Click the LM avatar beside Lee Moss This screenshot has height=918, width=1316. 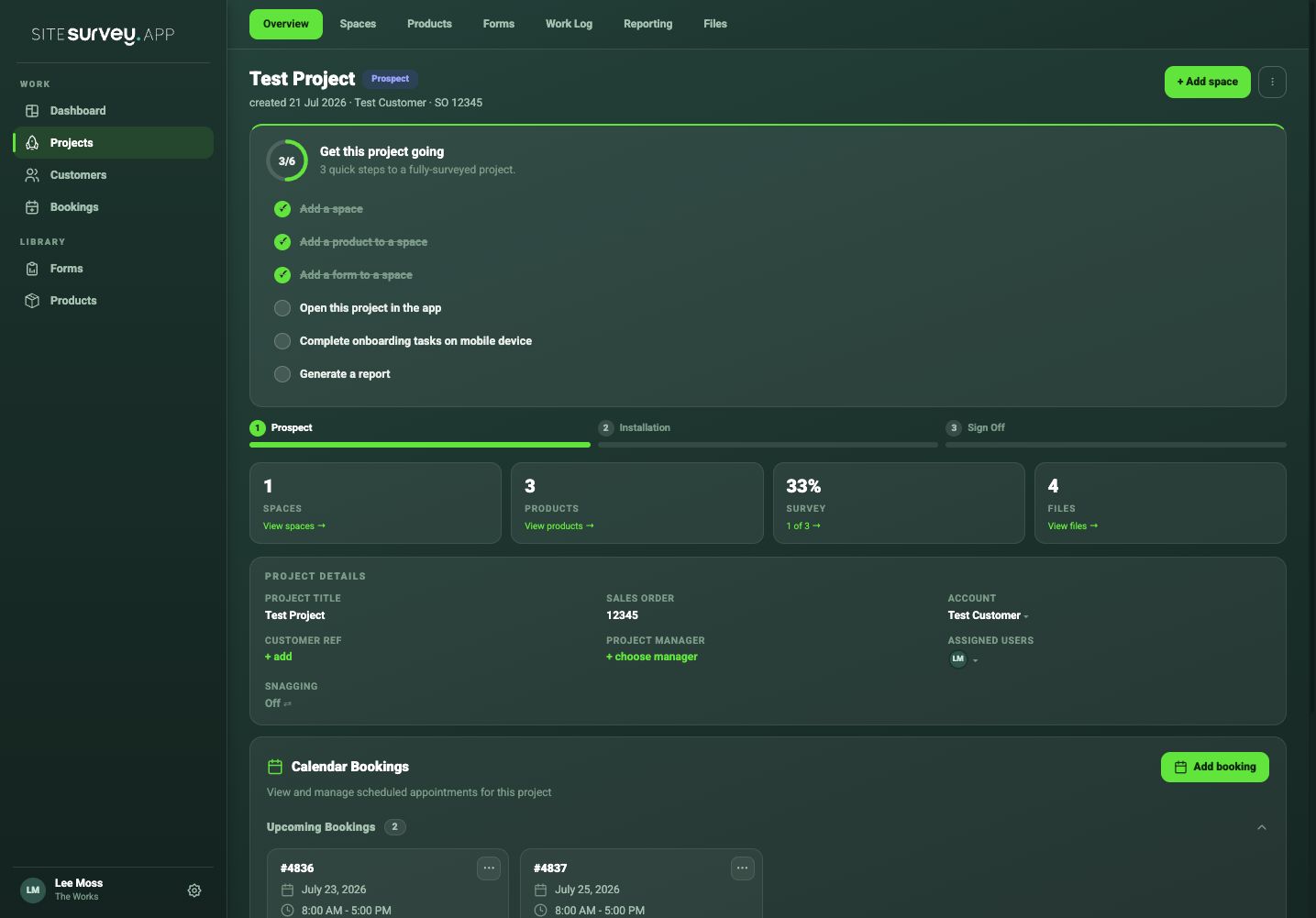[x=33, y=890]
